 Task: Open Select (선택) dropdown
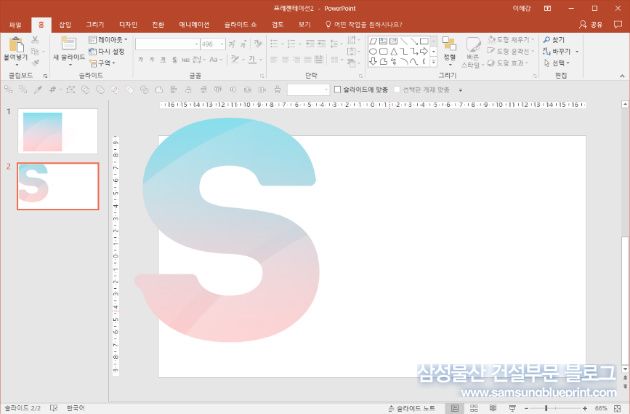point(556,63)
